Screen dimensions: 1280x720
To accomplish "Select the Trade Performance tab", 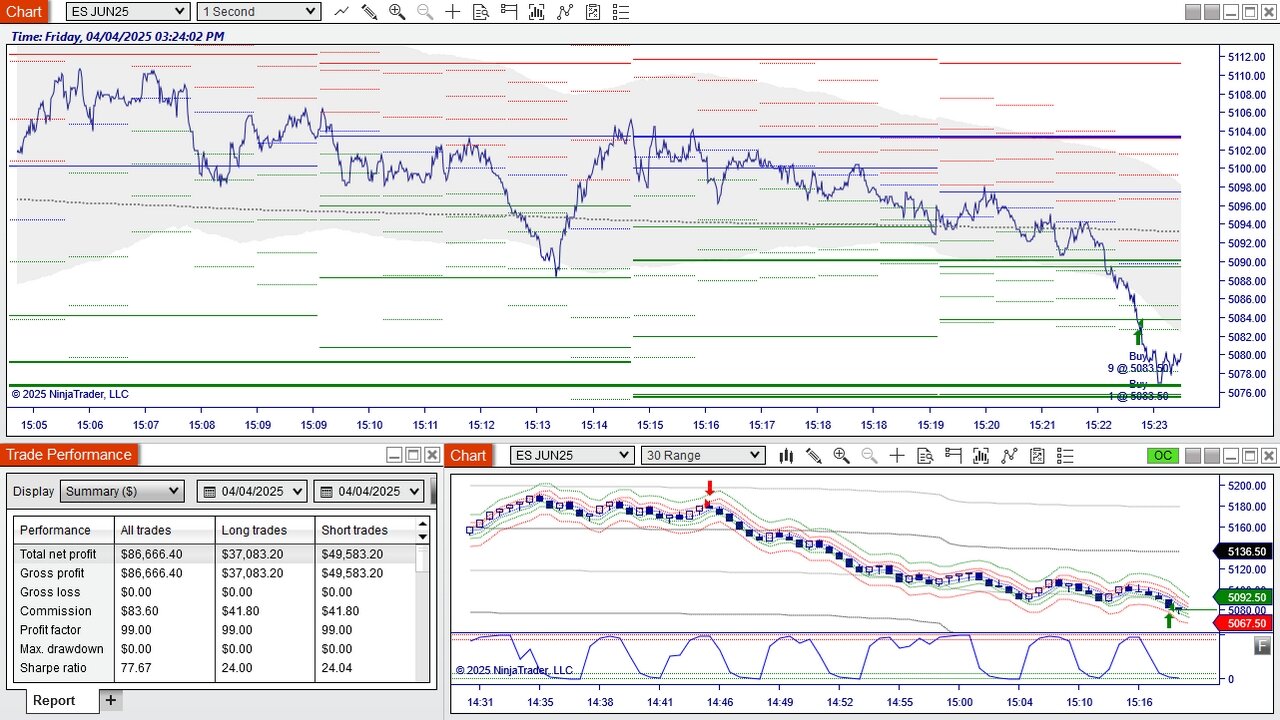I will [69, 455].
